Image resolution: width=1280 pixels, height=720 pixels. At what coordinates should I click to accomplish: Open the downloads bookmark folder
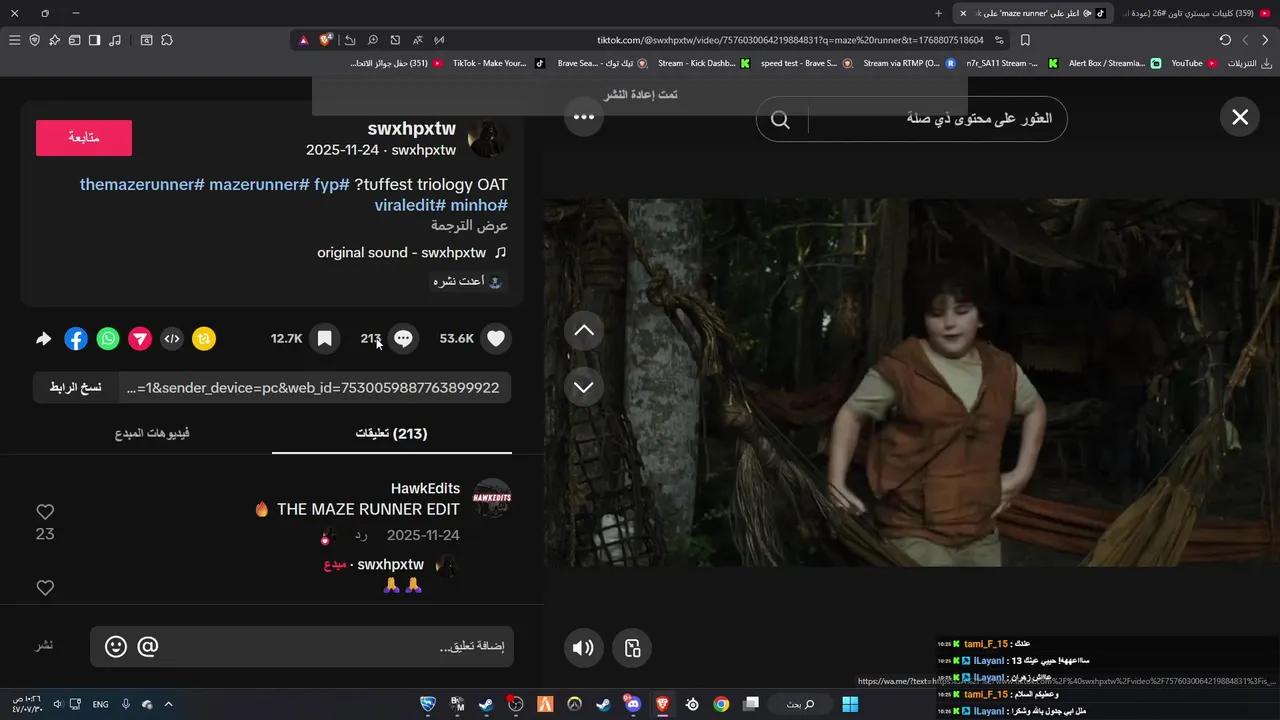coord(1249,63)
